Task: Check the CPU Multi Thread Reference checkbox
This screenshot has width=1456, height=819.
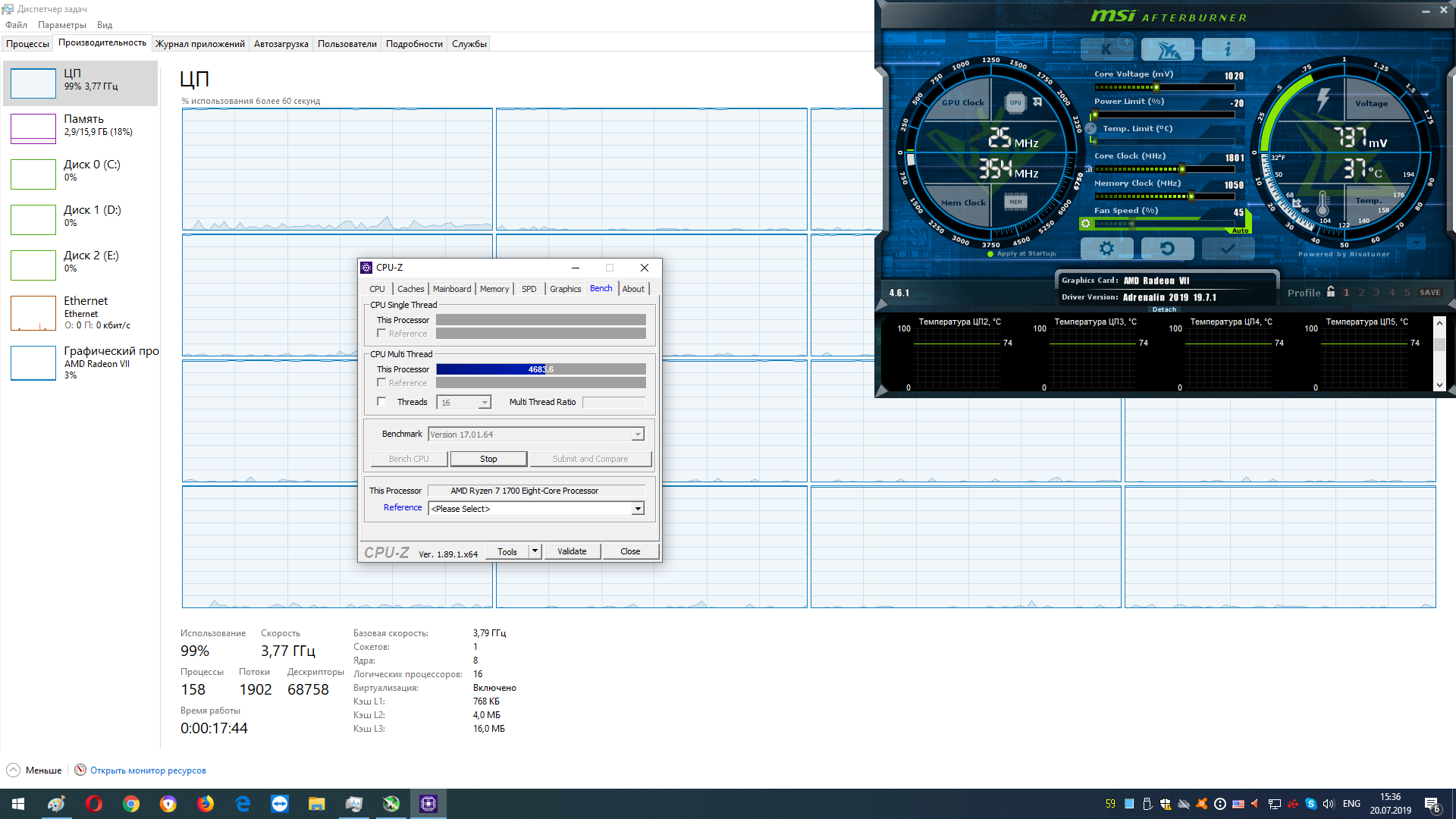Action: [381, 383]
